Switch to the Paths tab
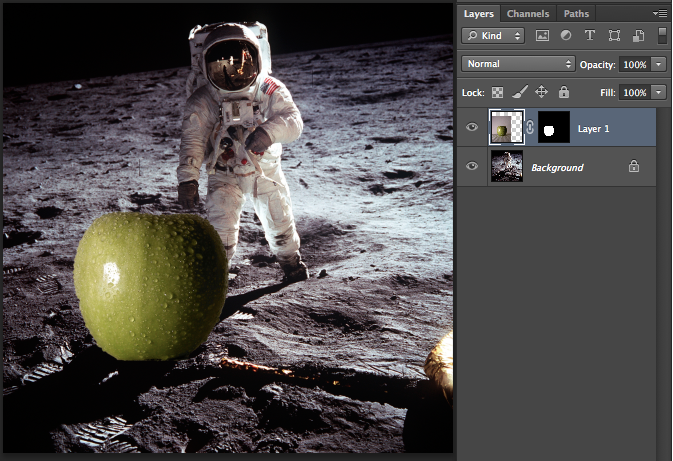 [576, 14]
